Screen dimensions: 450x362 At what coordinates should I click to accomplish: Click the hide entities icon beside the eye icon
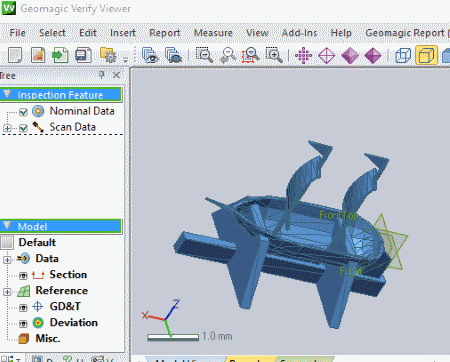click(x=173, y=55)
